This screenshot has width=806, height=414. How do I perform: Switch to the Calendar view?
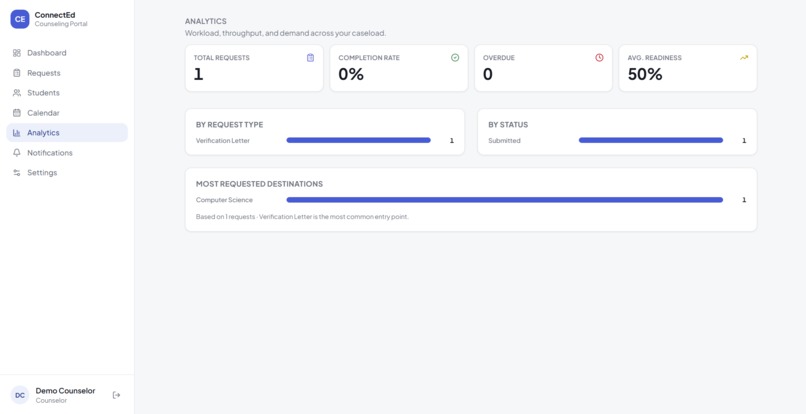point(67,113)
